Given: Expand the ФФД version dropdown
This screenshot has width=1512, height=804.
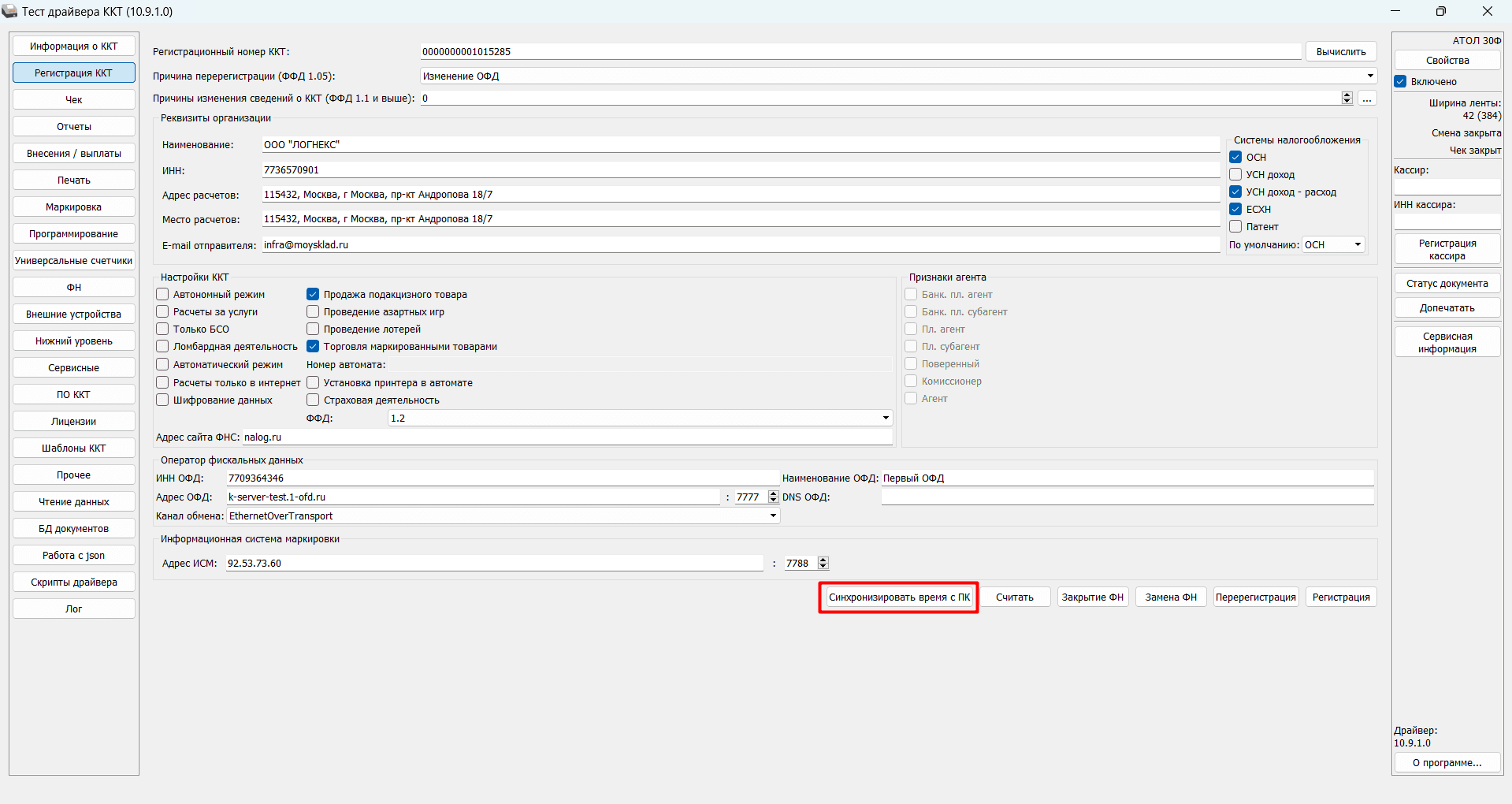Looking at the screenshot, I should [886, 418].
